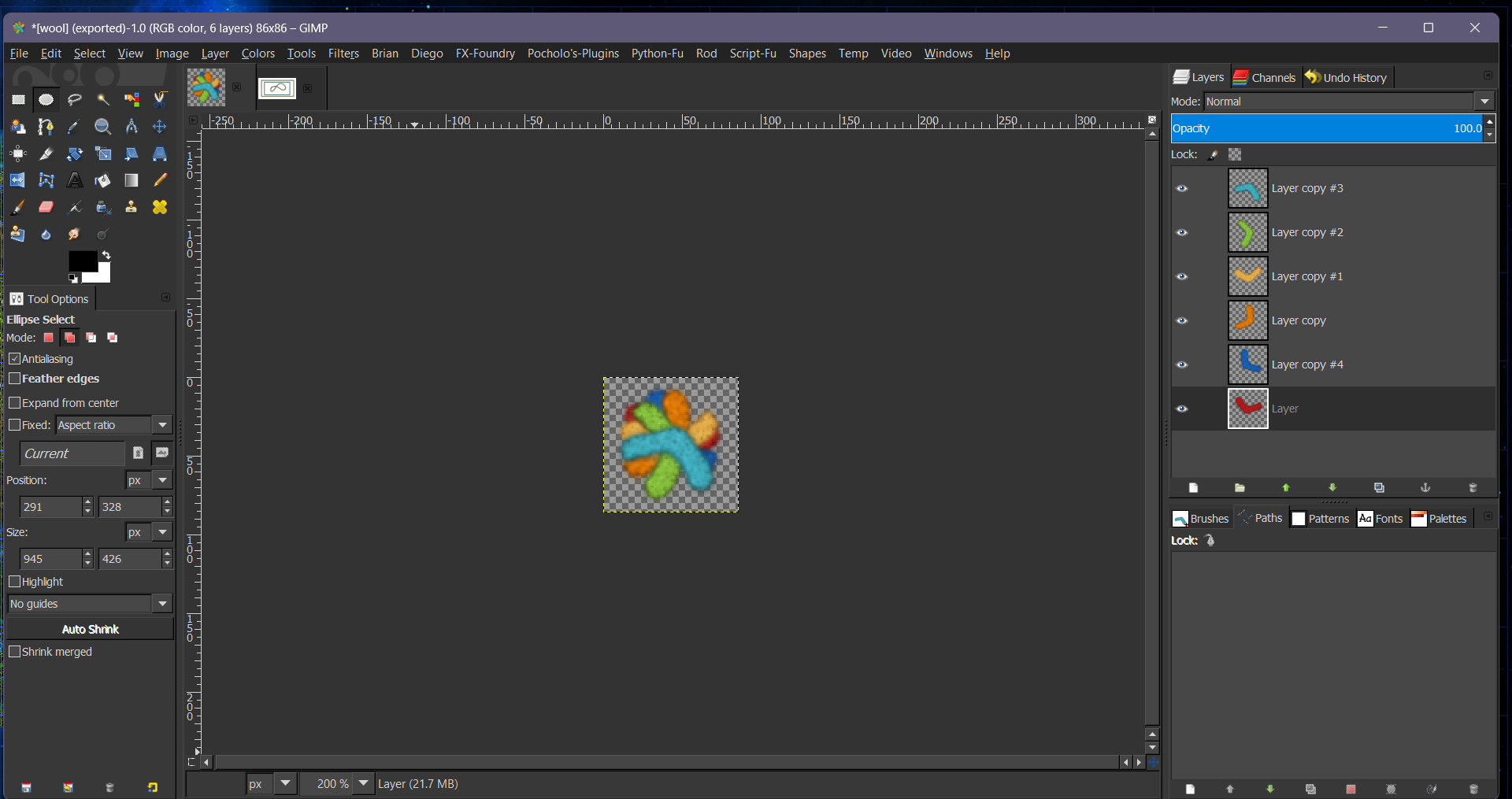Select the Perspective tool

click(160, 154)
